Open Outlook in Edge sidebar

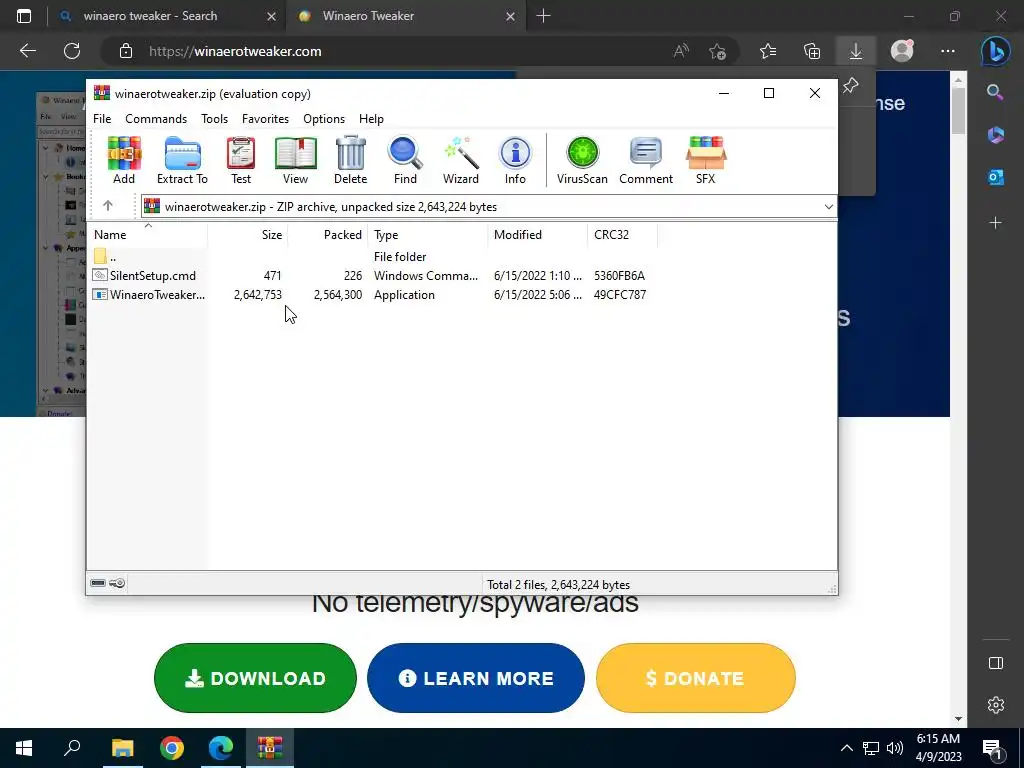996,177
